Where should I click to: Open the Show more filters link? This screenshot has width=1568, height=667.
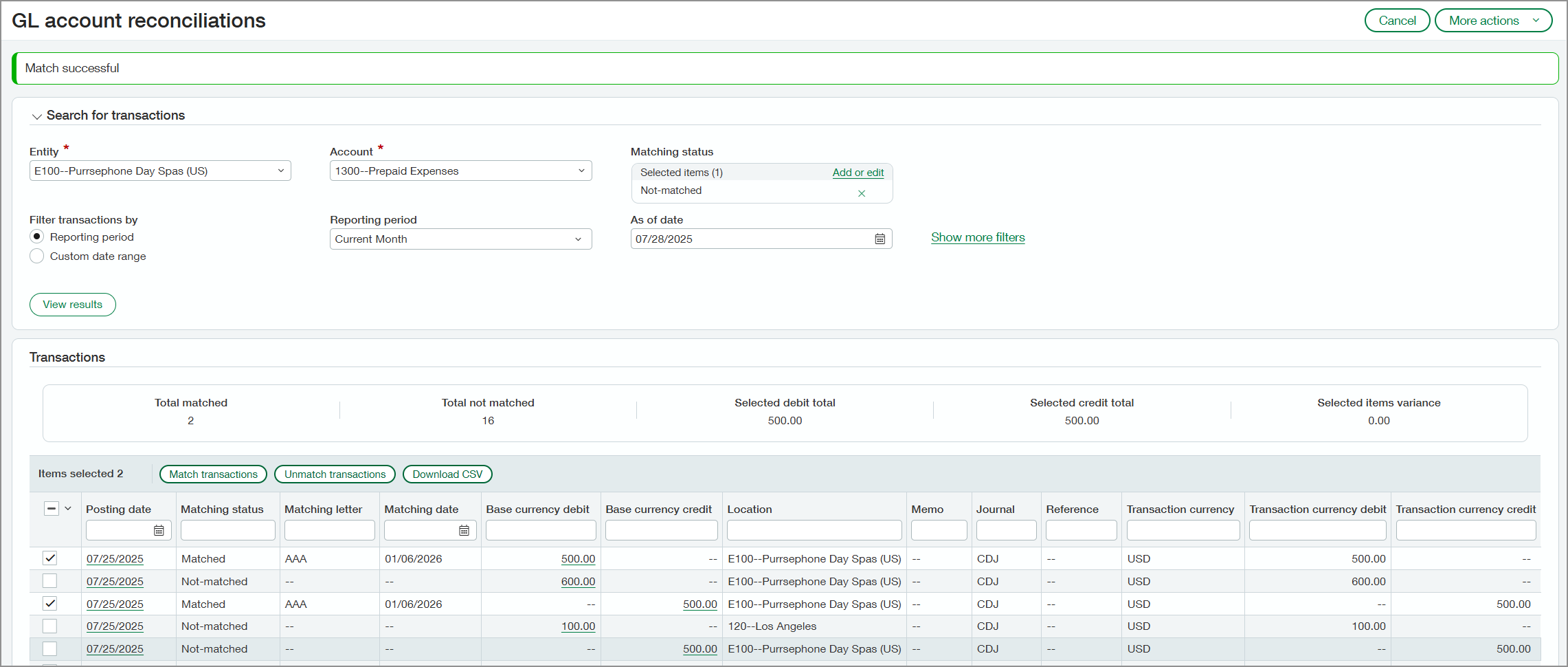click(x=977, y=237)
